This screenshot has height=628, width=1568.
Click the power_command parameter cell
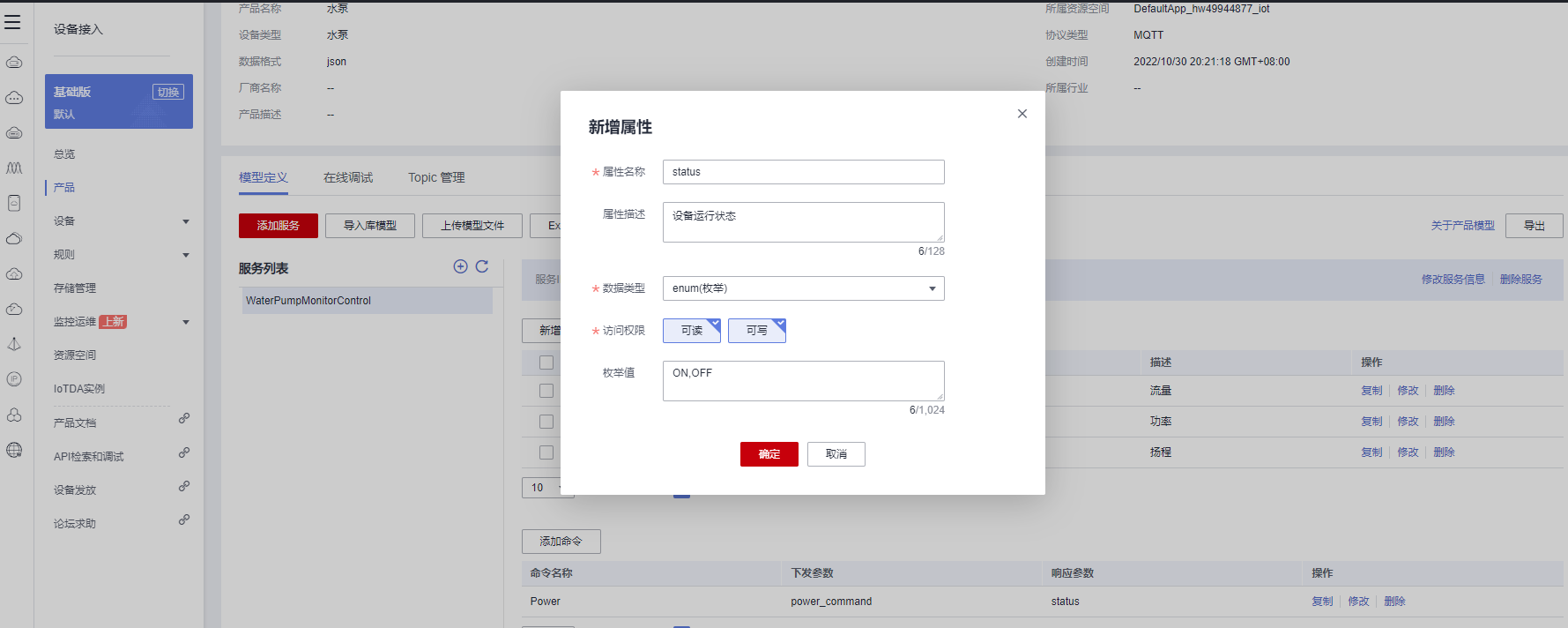tap(831, 602)
